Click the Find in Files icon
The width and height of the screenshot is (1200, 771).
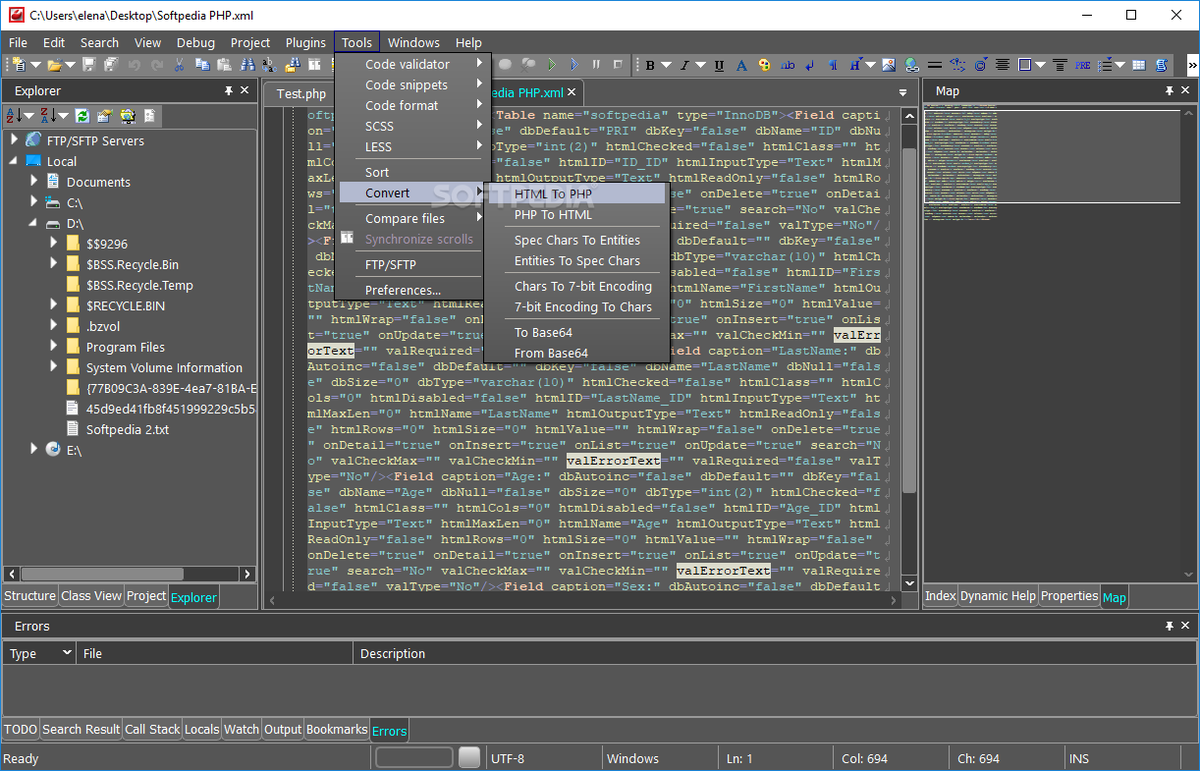click(293, 65)
